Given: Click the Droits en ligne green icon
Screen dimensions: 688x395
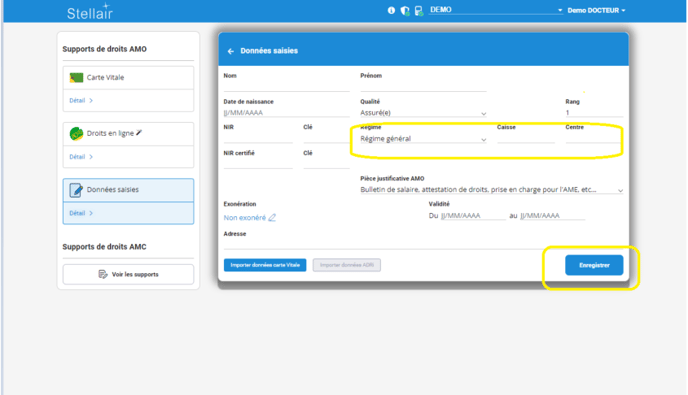Looking at the screenshot, I should pyautogui.click(x=76, y=133).
